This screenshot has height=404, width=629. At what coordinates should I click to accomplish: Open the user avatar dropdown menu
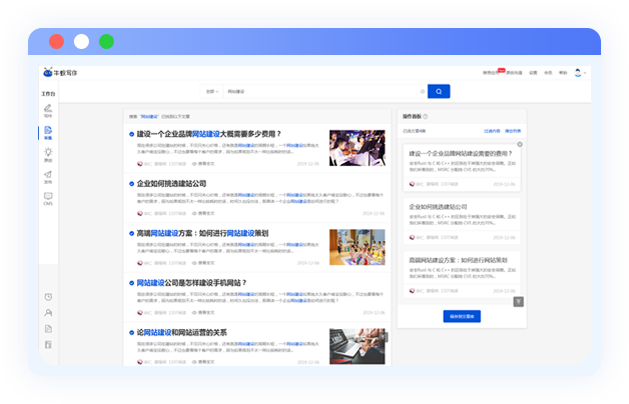click(x=580, y=73)
